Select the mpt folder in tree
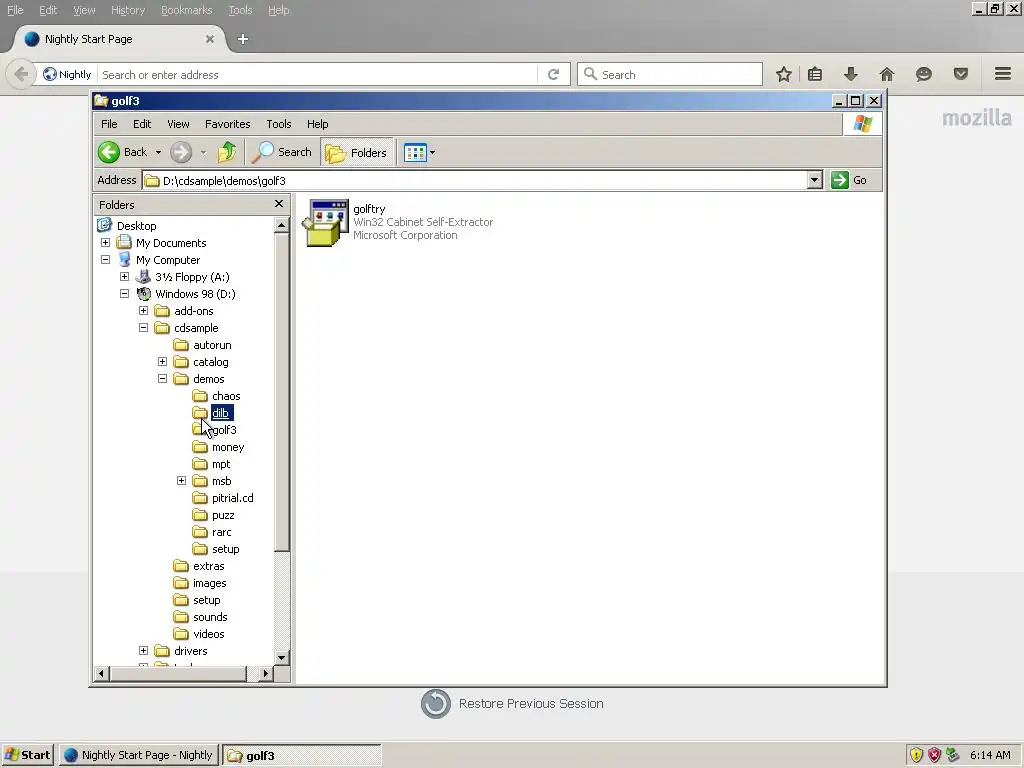This screenshot has width=1024, height=768. click(x=221, y=464)
